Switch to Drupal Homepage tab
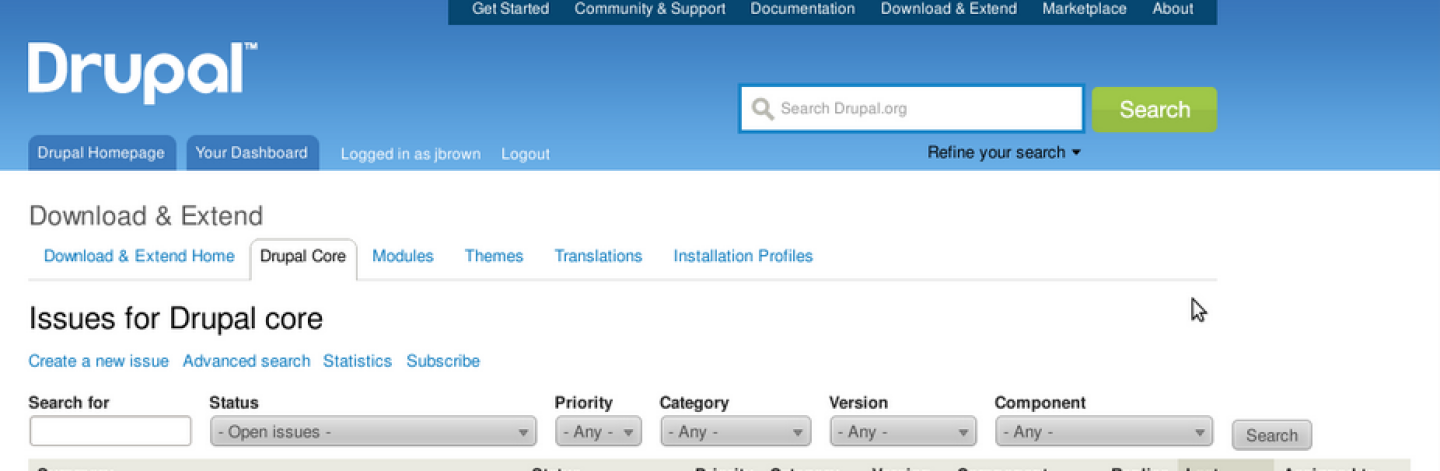Viewport: 1440px width, 471px height. pos(101,153)
